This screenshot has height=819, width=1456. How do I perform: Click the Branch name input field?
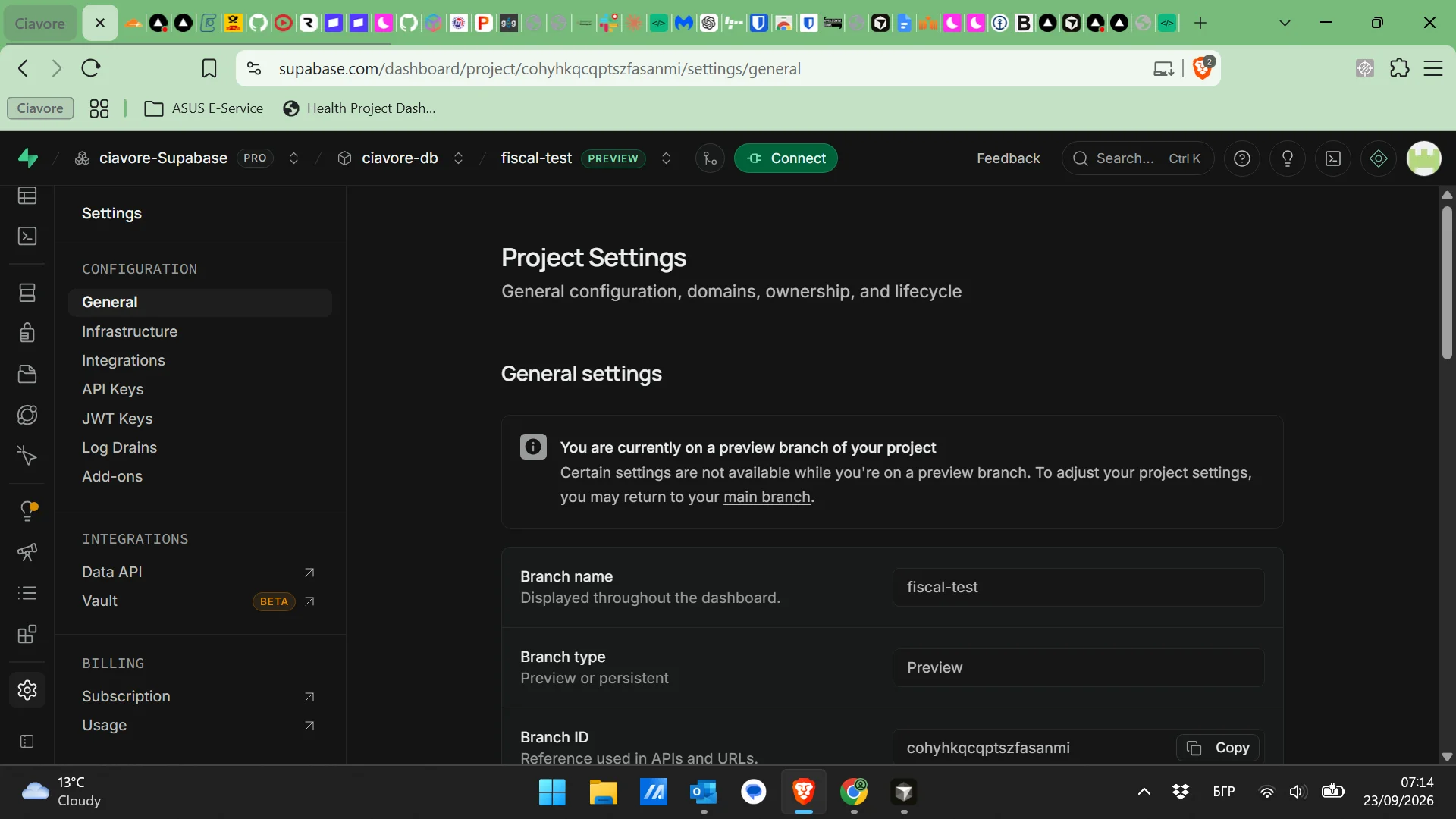coord(1078,587)
